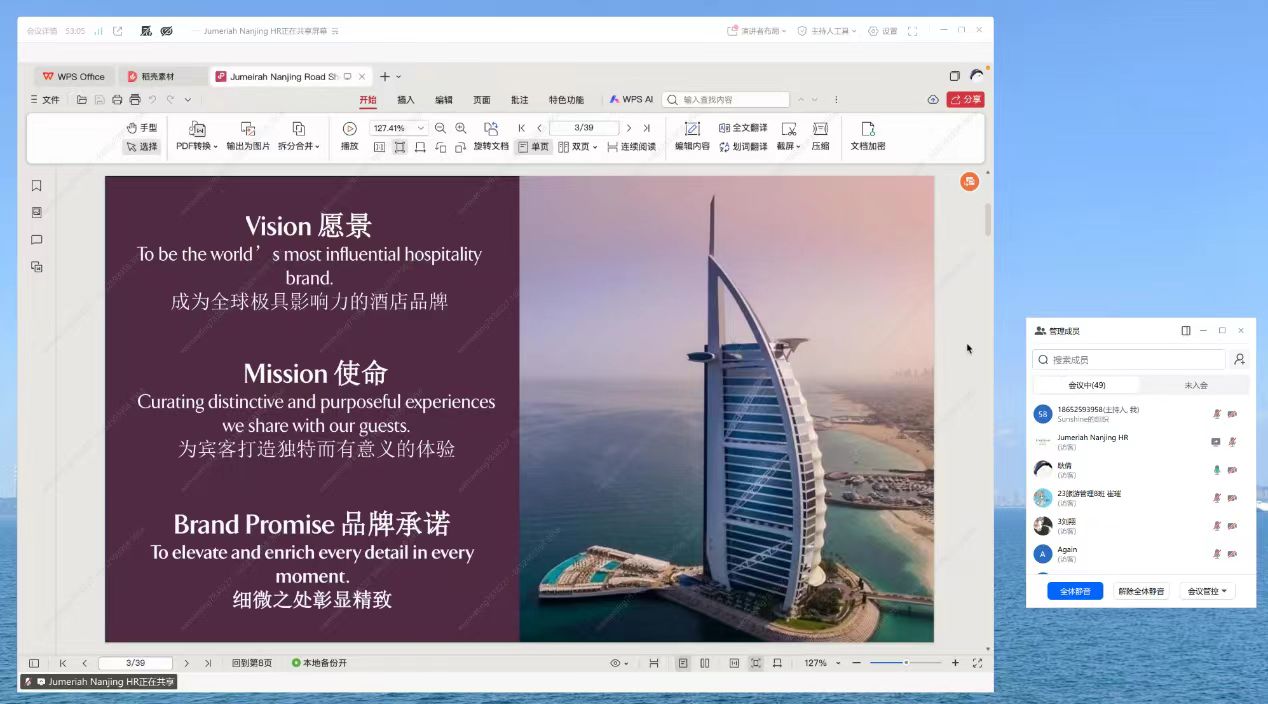The width and height of the screenshot is (1268, 704).
Task: Click the zoom slider in the status bar
Action: [x=905, y=663]
